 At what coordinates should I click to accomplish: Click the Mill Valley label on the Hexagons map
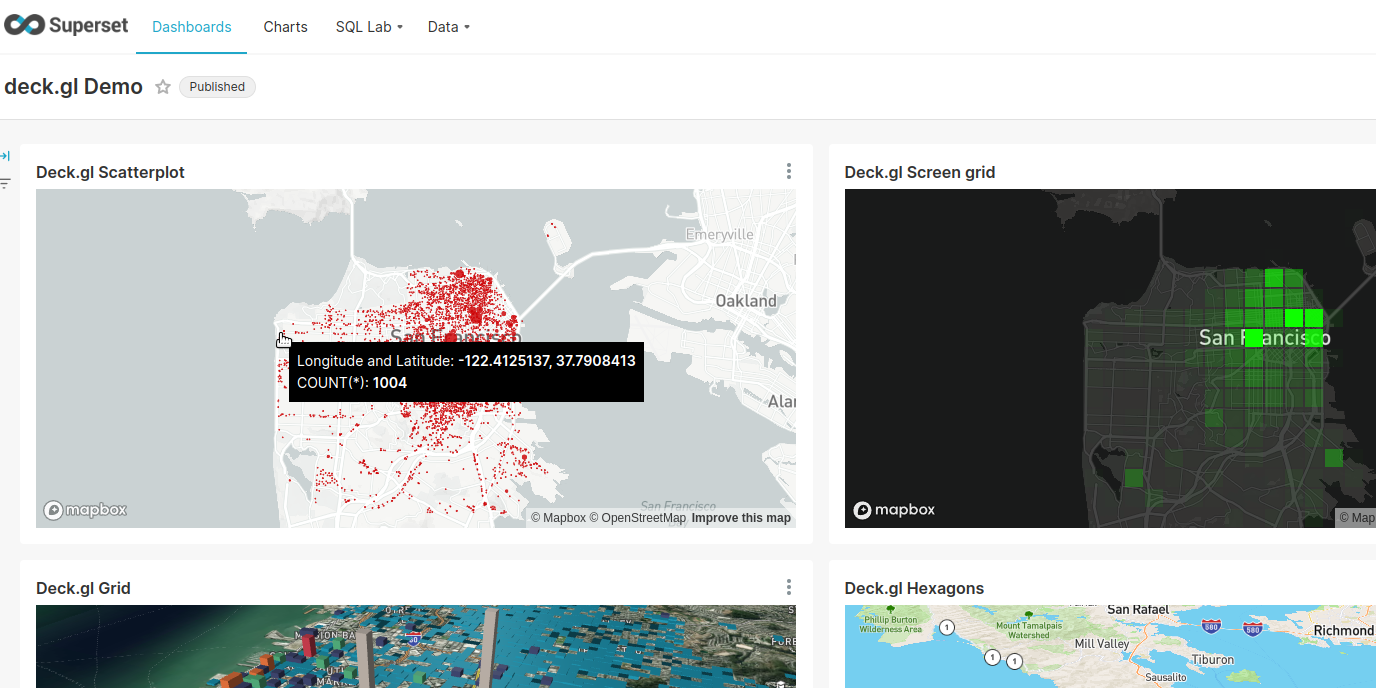tap(1101, 644)
